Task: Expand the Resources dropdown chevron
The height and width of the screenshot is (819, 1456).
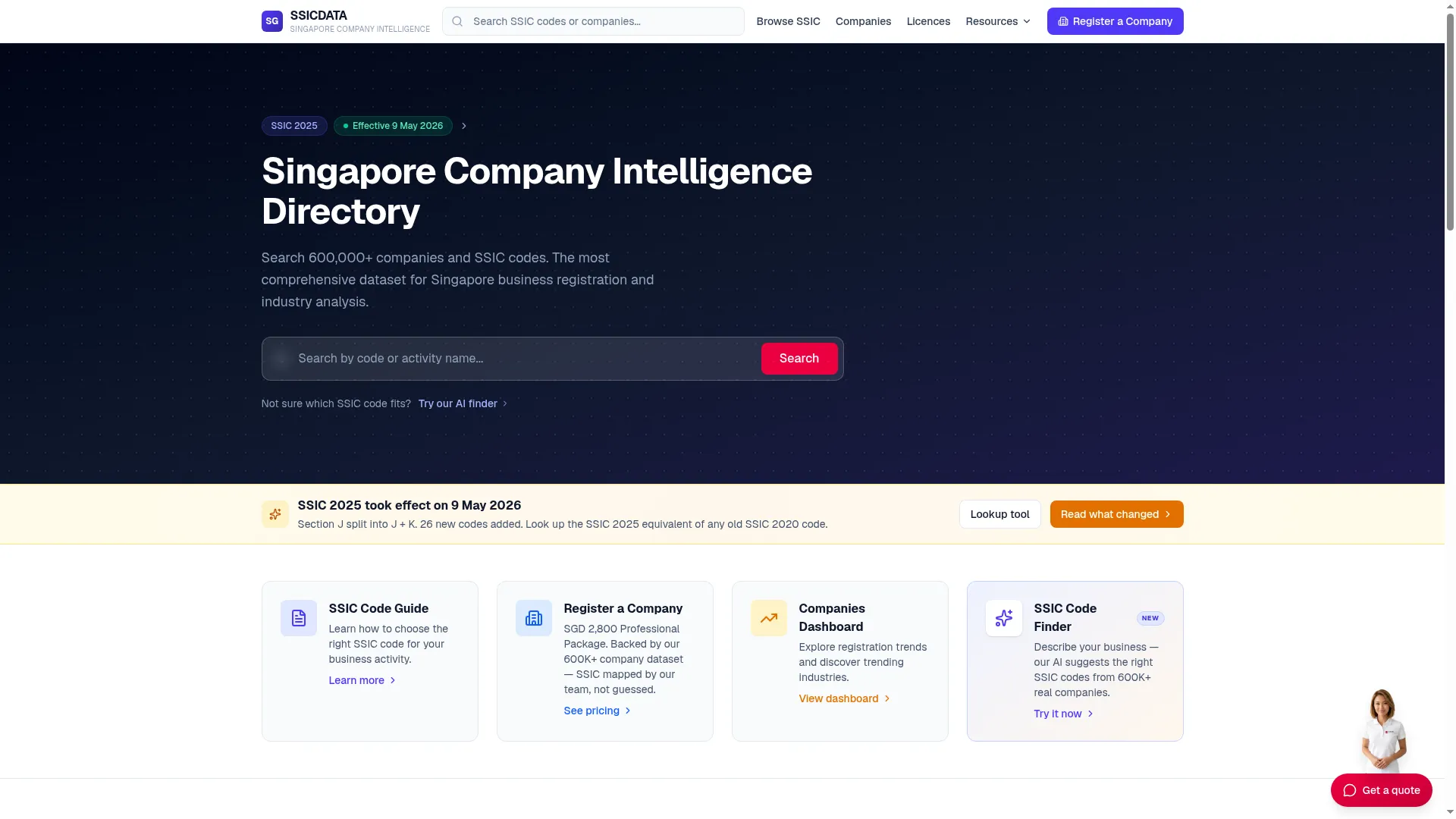Action: click(x=1027, y=21)
